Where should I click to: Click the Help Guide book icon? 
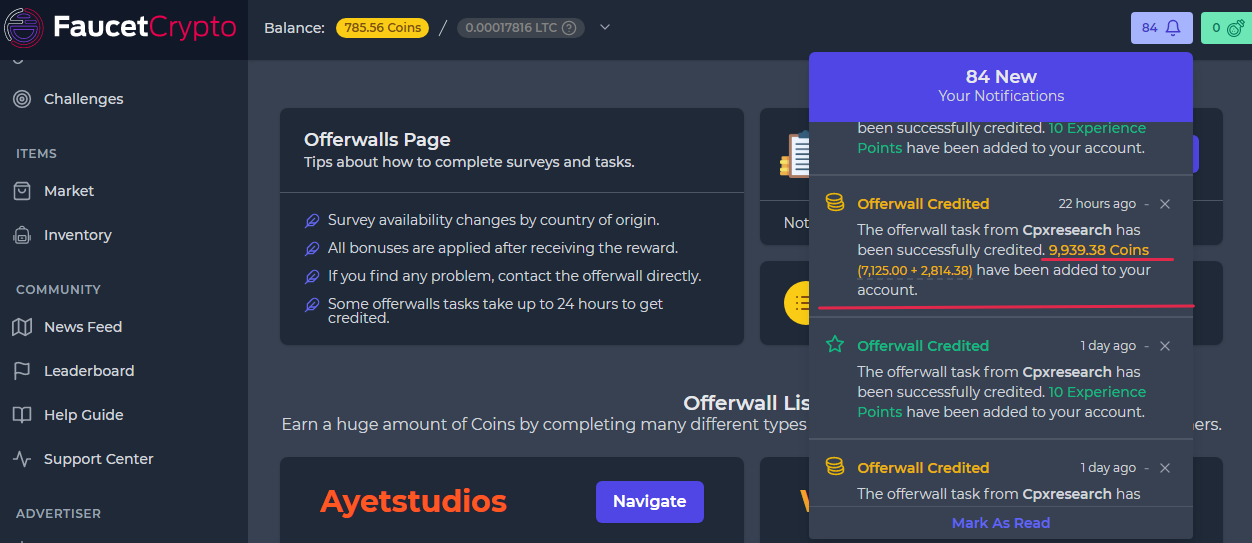coord(22,415)
